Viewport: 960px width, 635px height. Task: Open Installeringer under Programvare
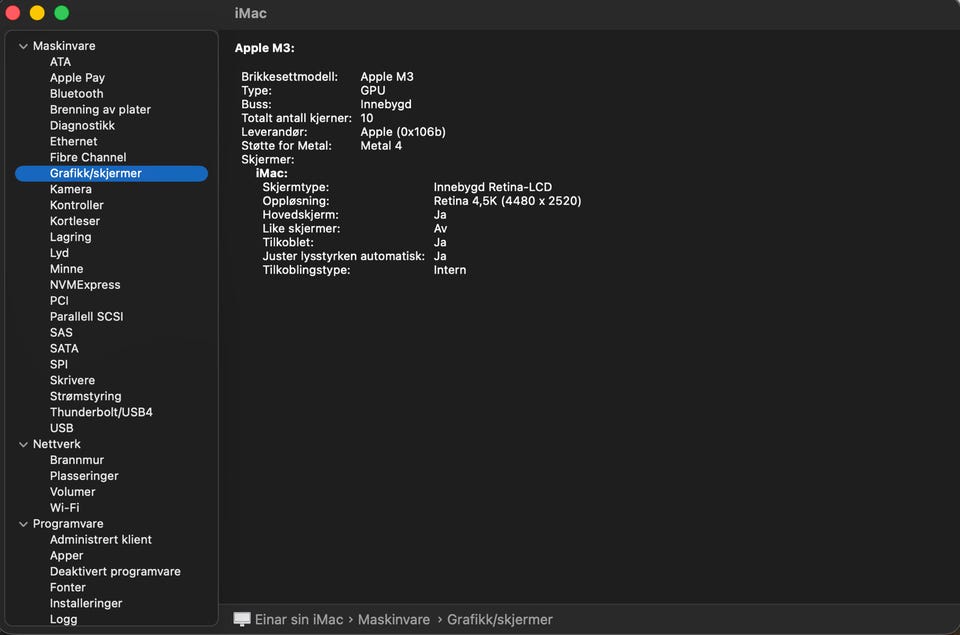(86, 603)
